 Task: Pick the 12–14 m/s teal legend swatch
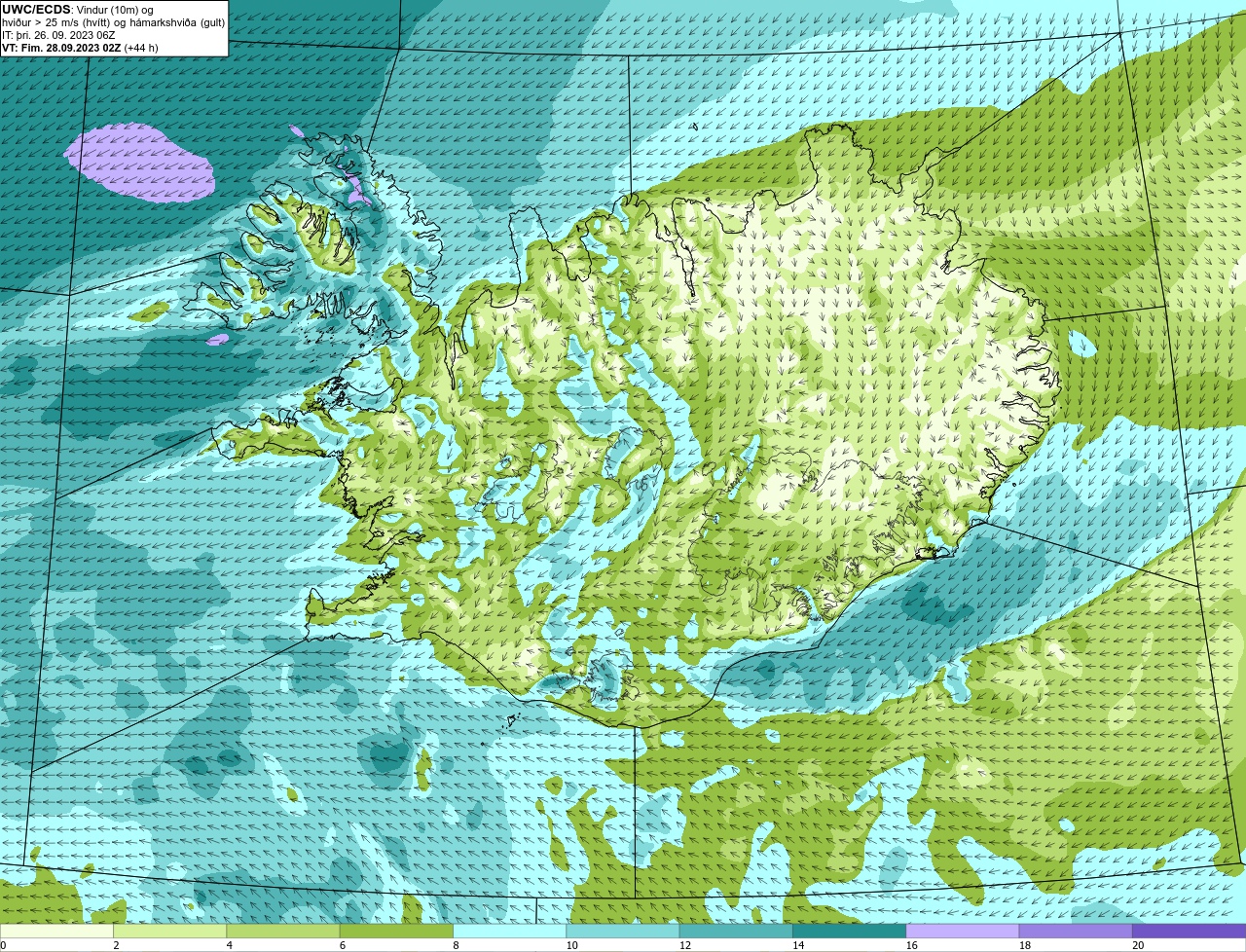click(736, 931)
